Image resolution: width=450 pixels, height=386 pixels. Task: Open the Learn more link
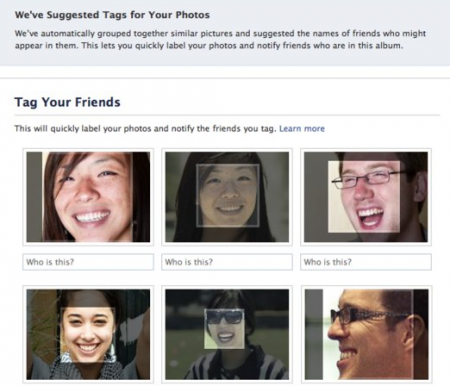[302, 129]
